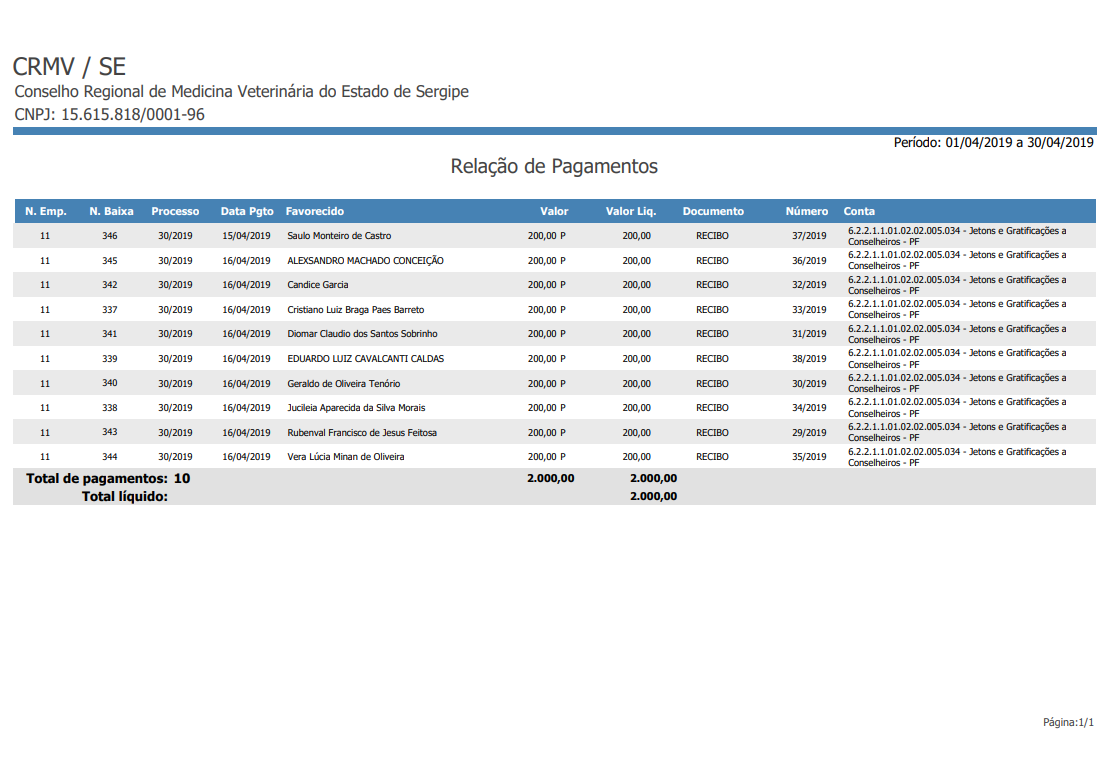Click the CNPJ number 15.615.818/0001-96
Image resolution: width=1112 pixels, height=777 pixels.
(x=132, y=114)
